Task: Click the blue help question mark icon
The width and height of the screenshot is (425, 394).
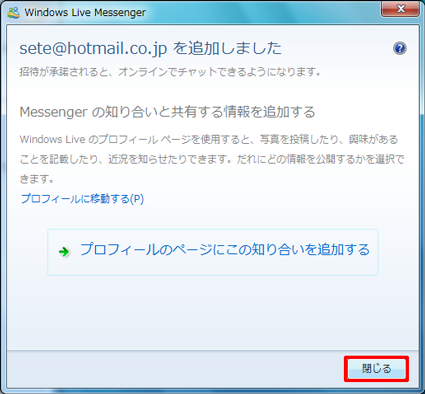Action: [x=400, y=49]
